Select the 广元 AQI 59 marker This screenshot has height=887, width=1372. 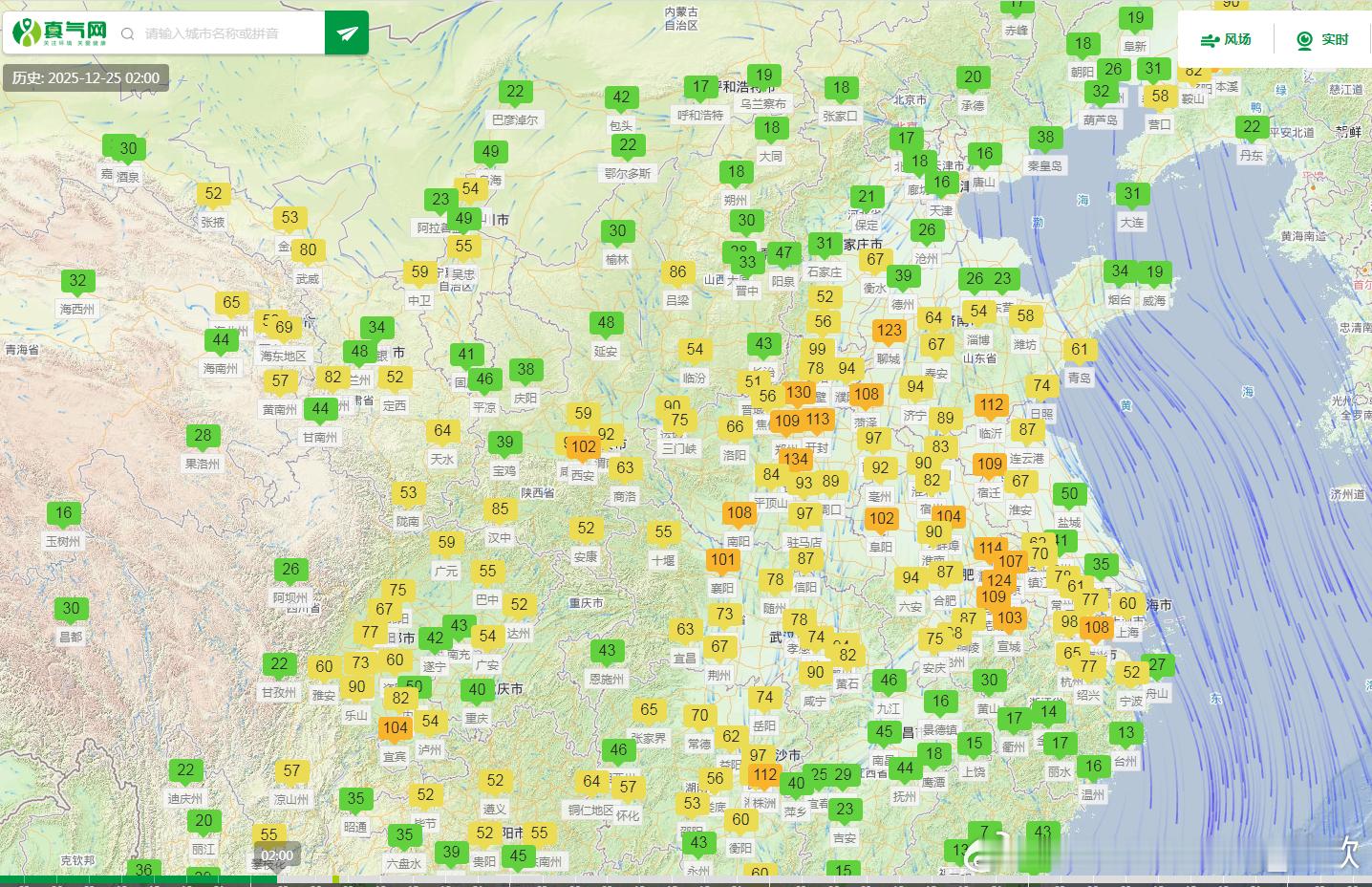(x=446, y=544)
